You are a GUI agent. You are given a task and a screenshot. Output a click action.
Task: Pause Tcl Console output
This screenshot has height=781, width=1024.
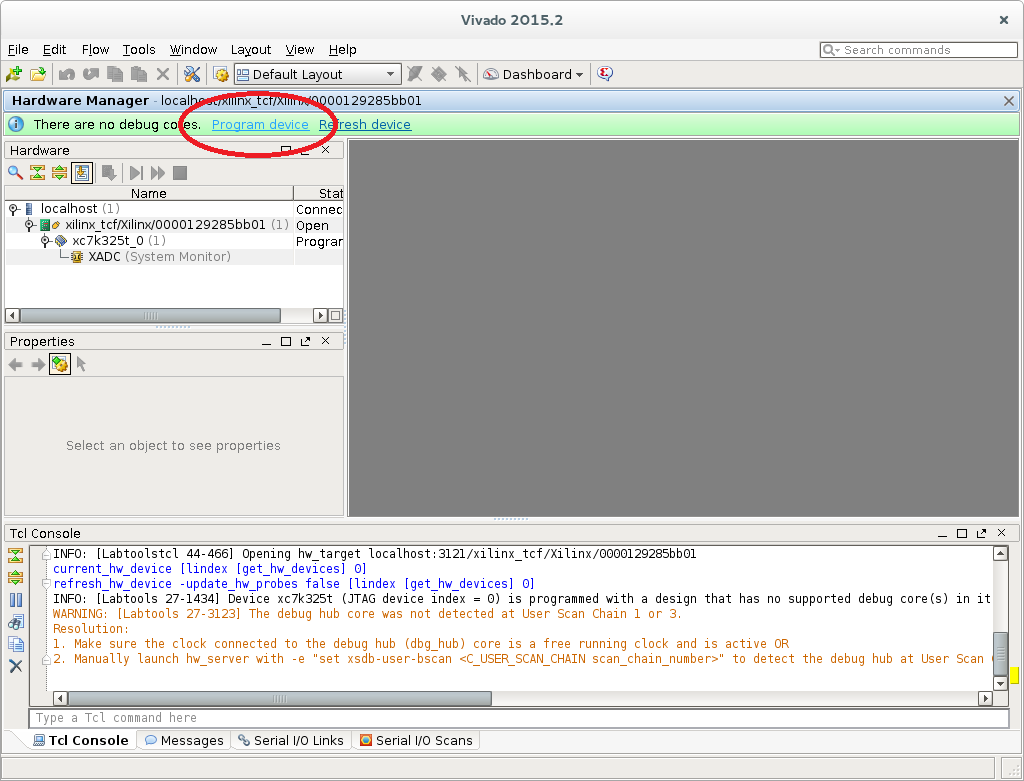(16, 599)
